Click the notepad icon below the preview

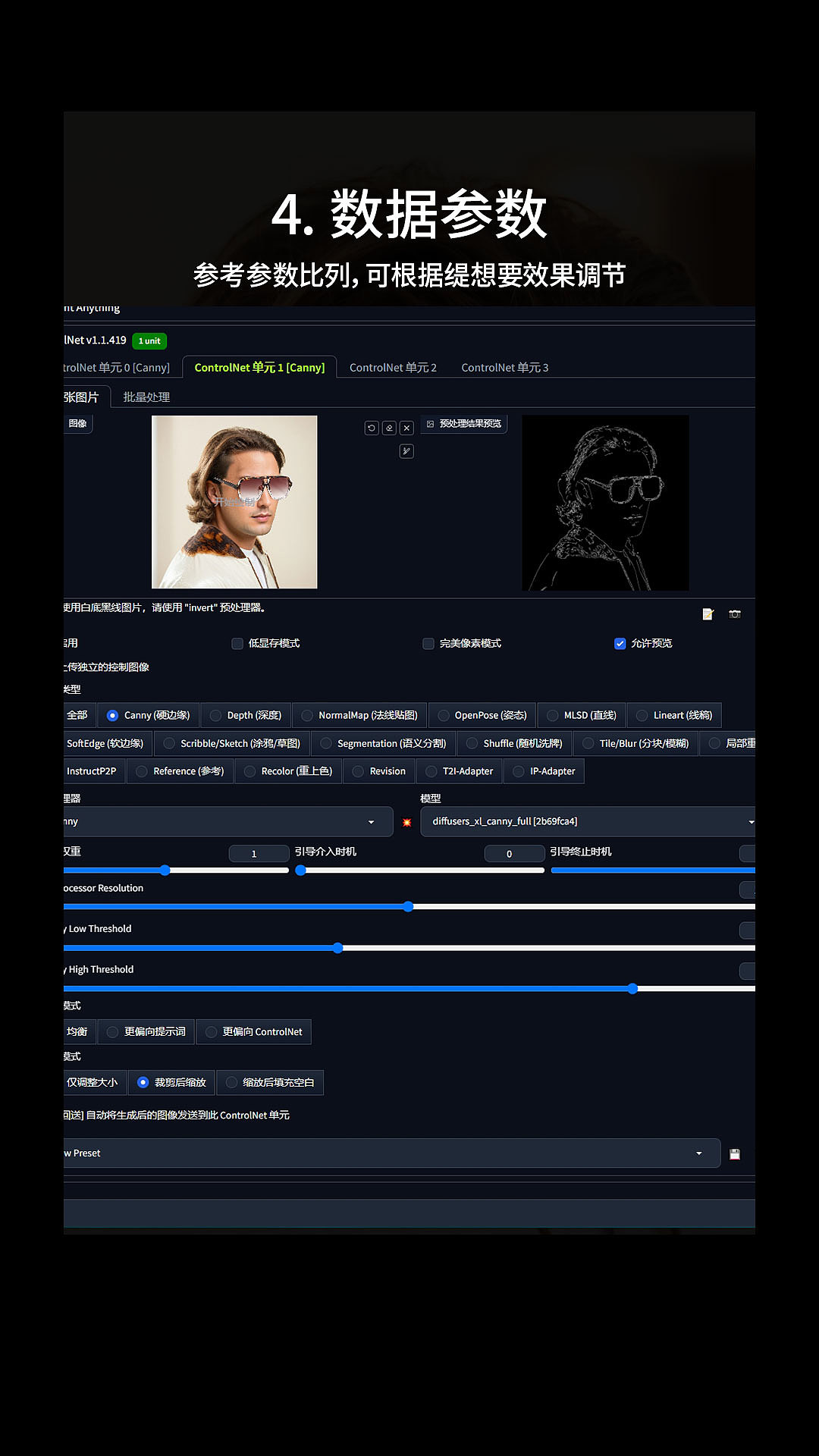tap(708, 614)
